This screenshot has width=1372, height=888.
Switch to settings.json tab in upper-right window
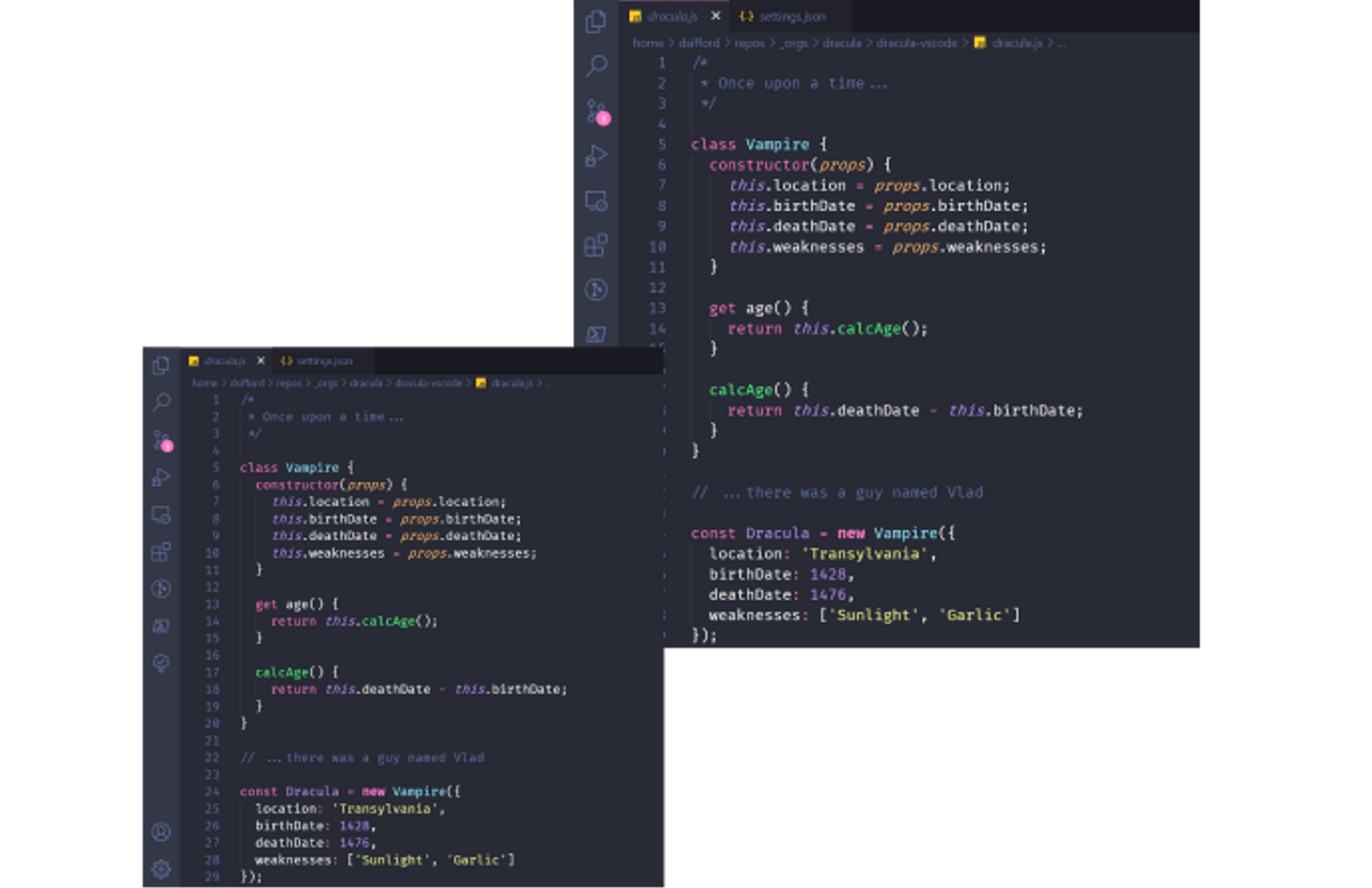click(791, 16)
